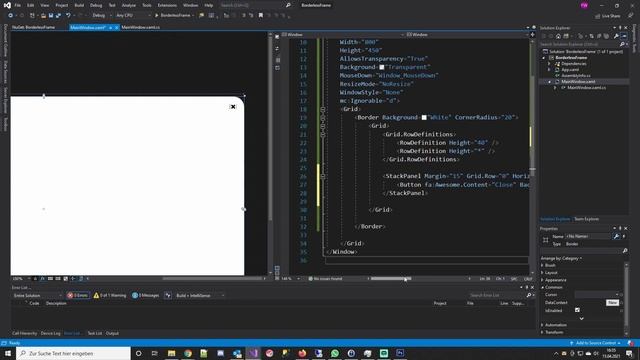Click the Home icon in Solution Explorer
The width and height of the screenshot is (640, 360).
(x=558, y=36)
